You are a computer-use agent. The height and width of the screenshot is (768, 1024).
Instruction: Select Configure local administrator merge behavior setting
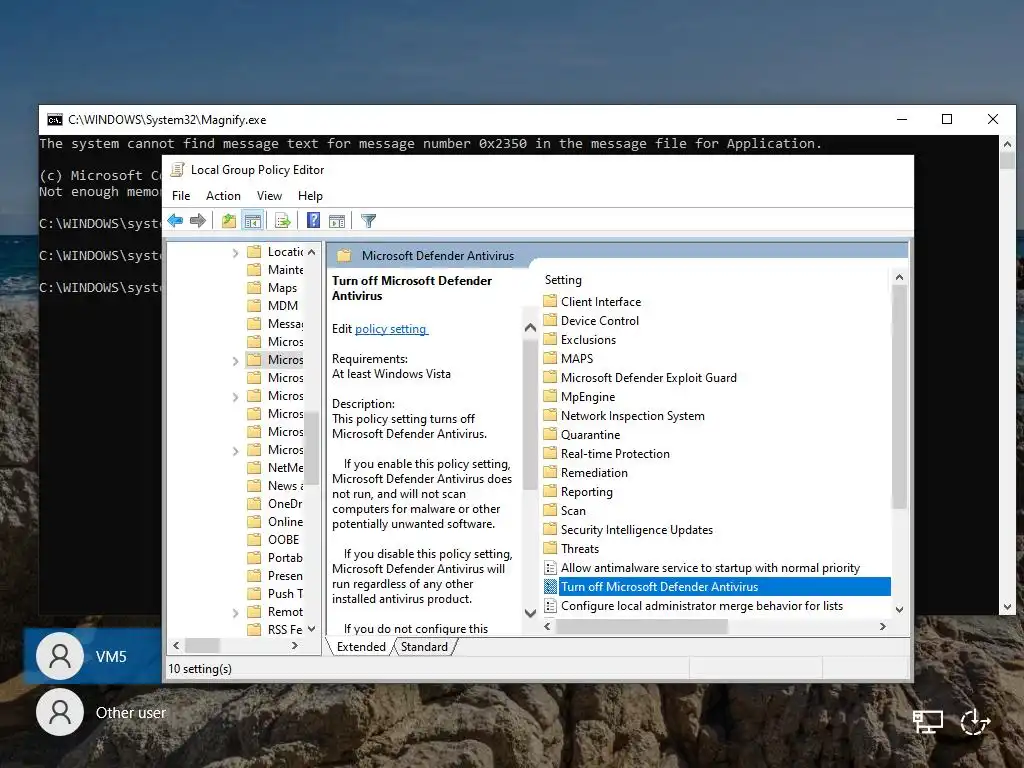click(x=694, y=605)
